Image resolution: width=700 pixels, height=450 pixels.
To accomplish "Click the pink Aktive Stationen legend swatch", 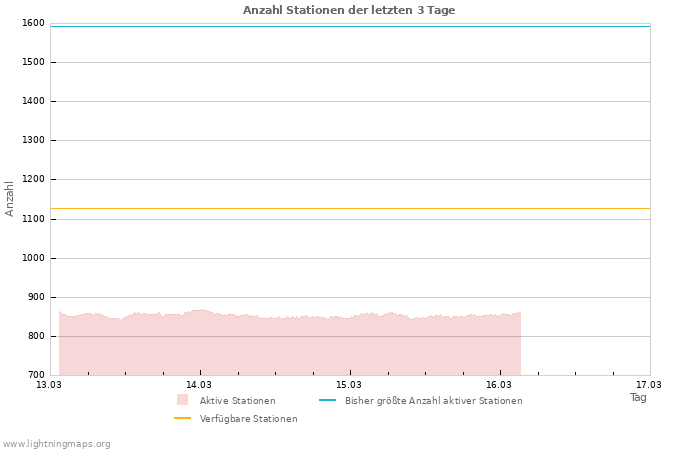I will tap(182, 400).
